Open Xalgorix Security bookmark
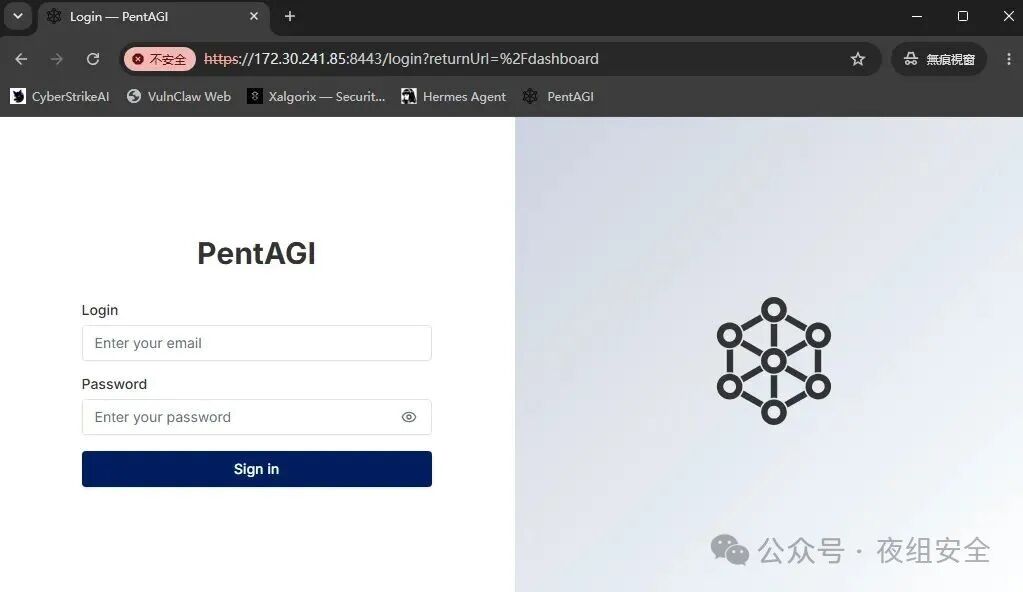This screenshot has width=1023, height=592. click(316, 97)
